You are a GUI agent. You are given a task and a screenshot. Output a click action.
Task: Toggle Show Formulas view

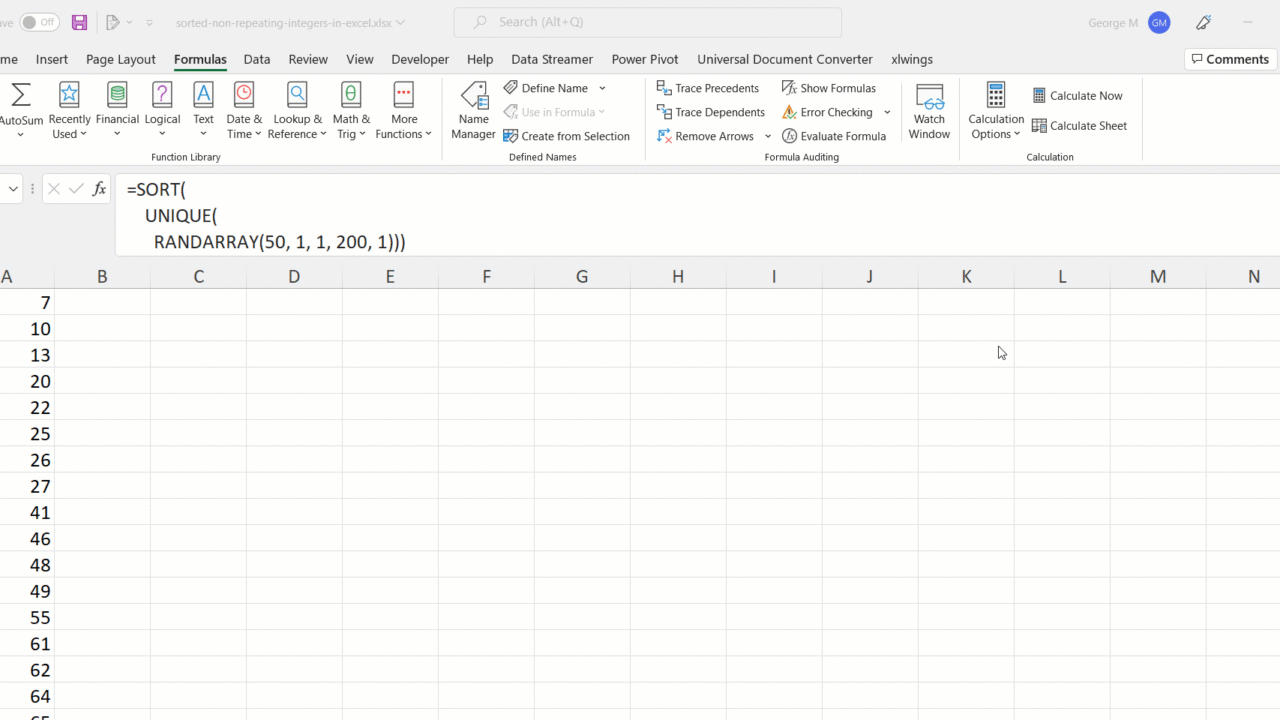[x=829, y=88]
